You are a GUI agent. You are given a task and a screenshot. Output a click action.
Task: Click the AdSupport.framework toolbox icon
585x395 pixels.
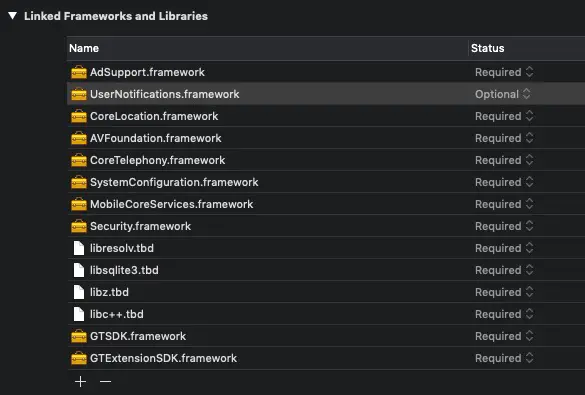pos(79,72)
